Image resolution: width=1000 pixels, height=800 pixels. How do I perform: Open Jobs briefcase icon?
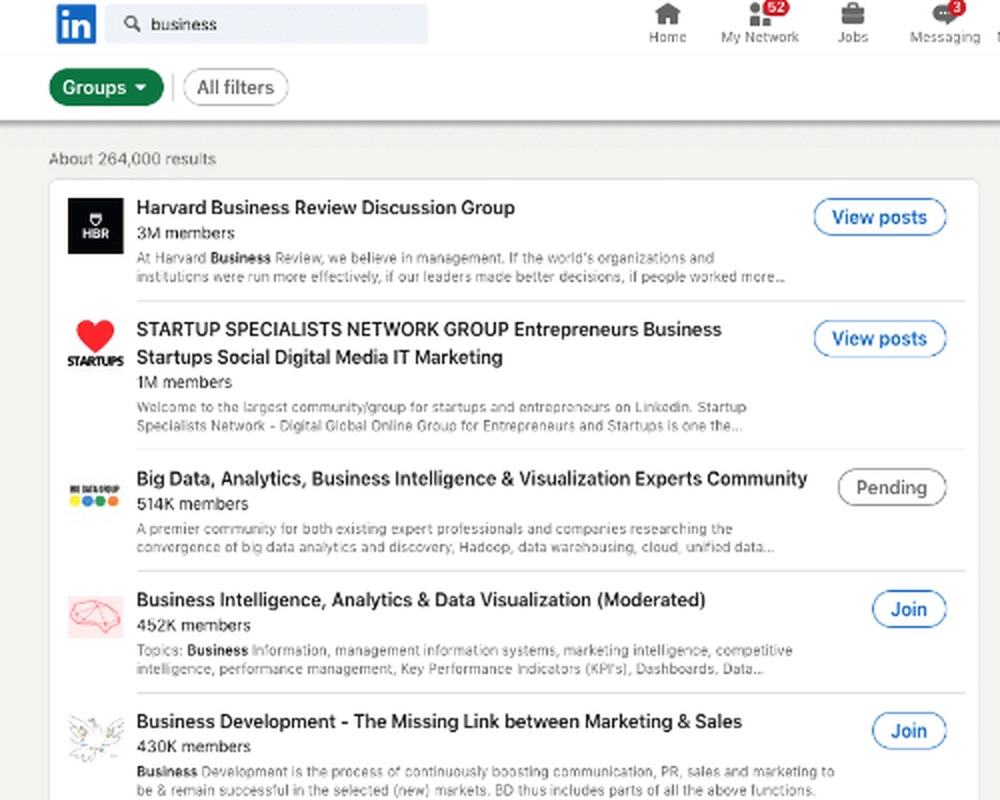tap(853, 14)
